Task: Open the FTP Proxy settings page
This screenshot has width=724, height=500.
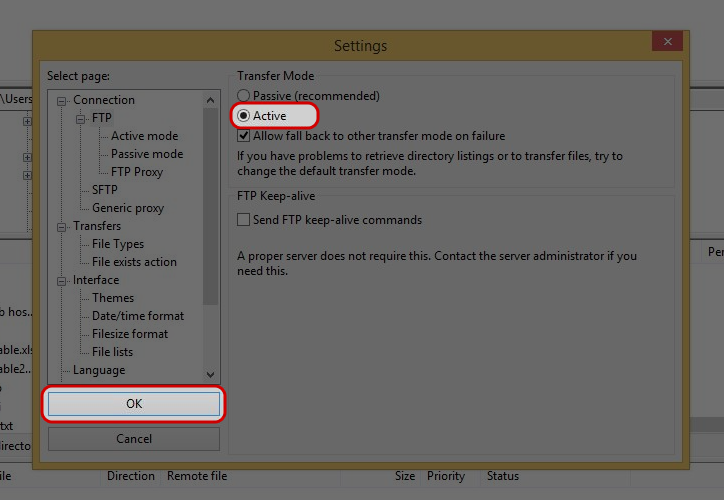Action: (137, 172)
